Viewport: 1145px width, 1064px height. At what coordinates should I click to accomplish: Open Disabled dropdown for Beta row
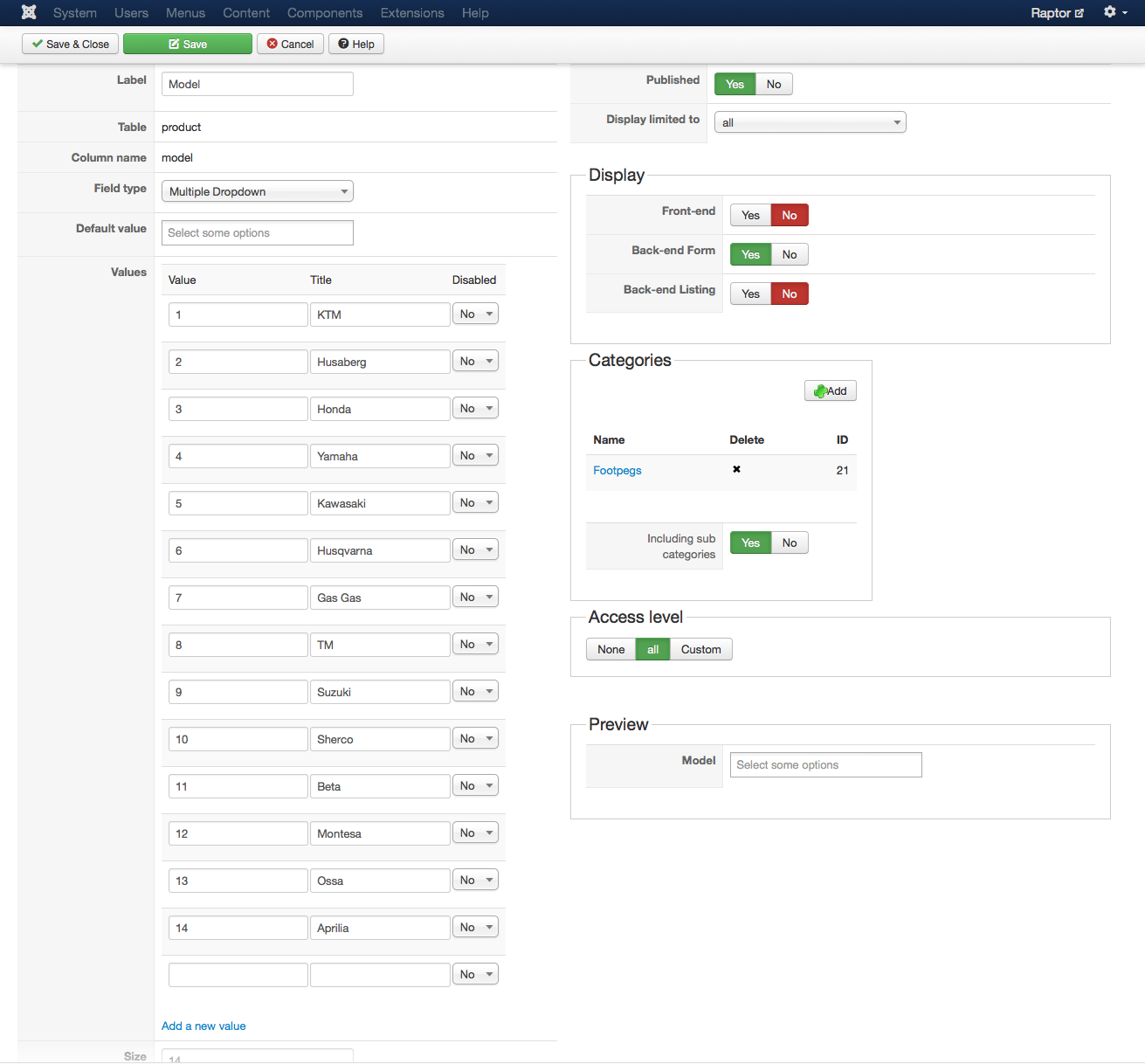click(x=475, y=785)
